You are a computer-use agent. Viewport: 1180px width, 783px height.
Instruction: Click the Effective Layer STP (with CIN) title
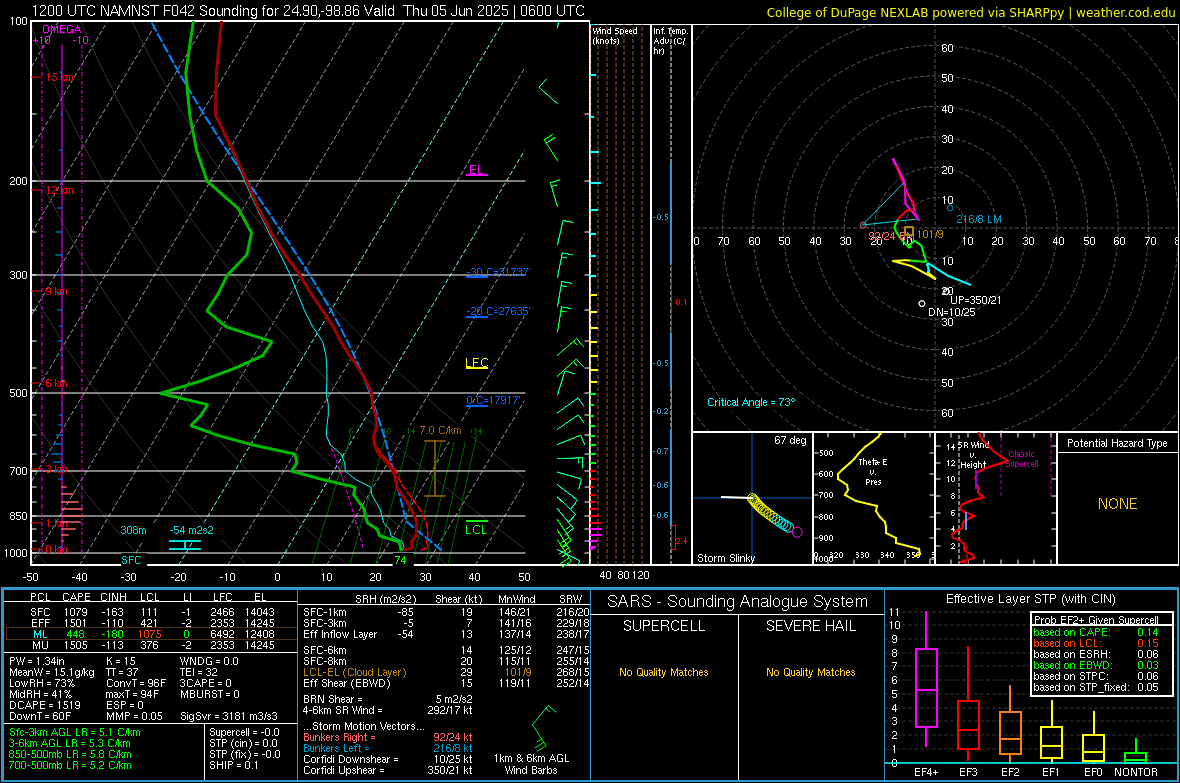pyautogui.click(x=1030, y=599)
